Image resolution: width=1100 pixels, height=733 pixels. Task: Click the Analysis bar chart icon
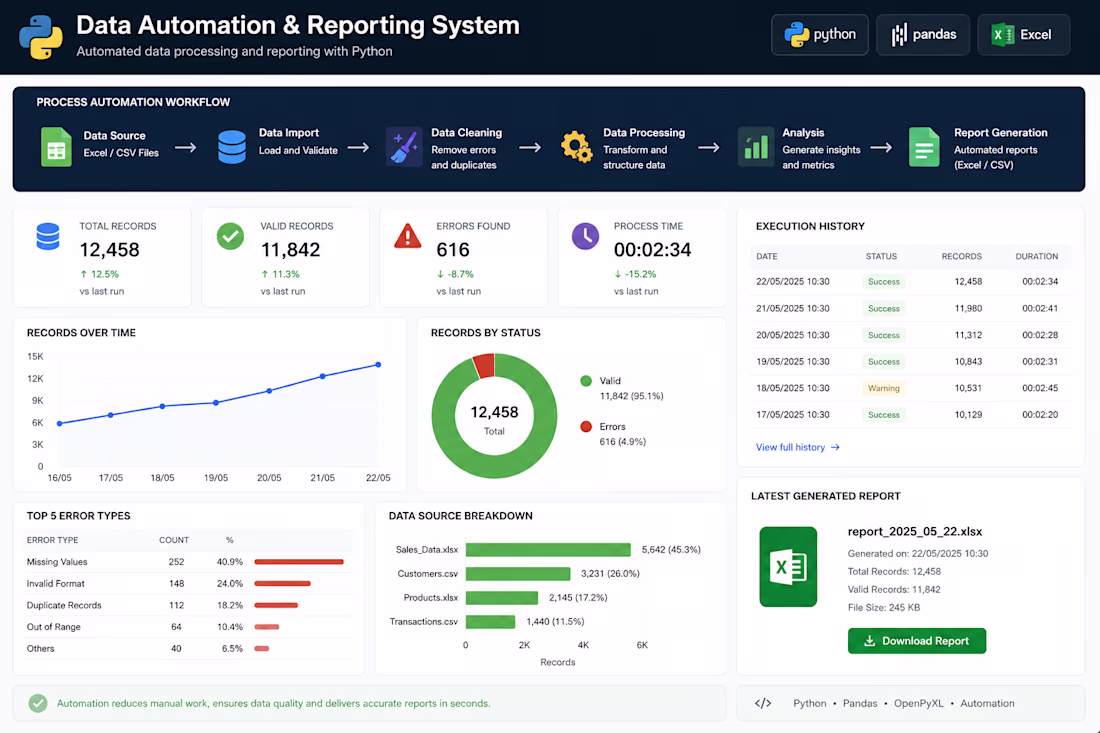(755, 147)
